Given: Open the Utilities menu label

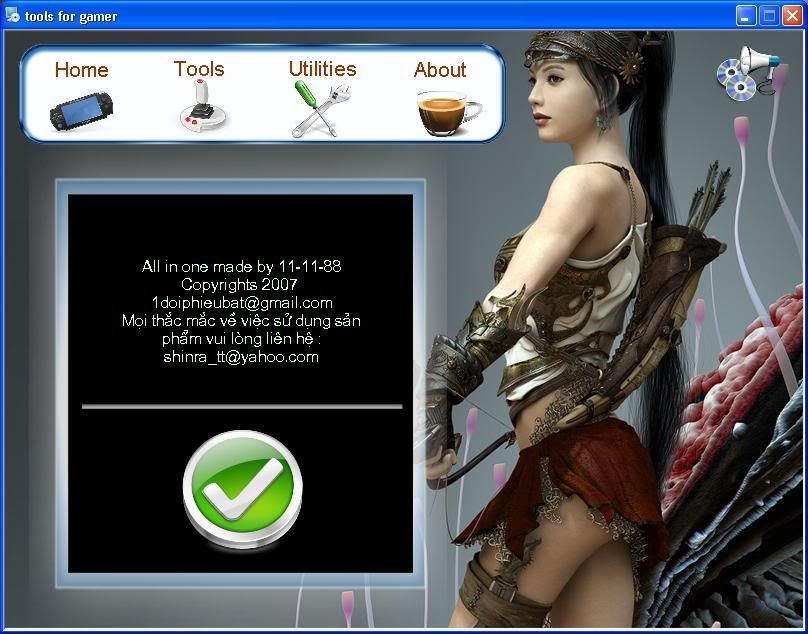Looking at the screenshot, I should coord(323,69).
